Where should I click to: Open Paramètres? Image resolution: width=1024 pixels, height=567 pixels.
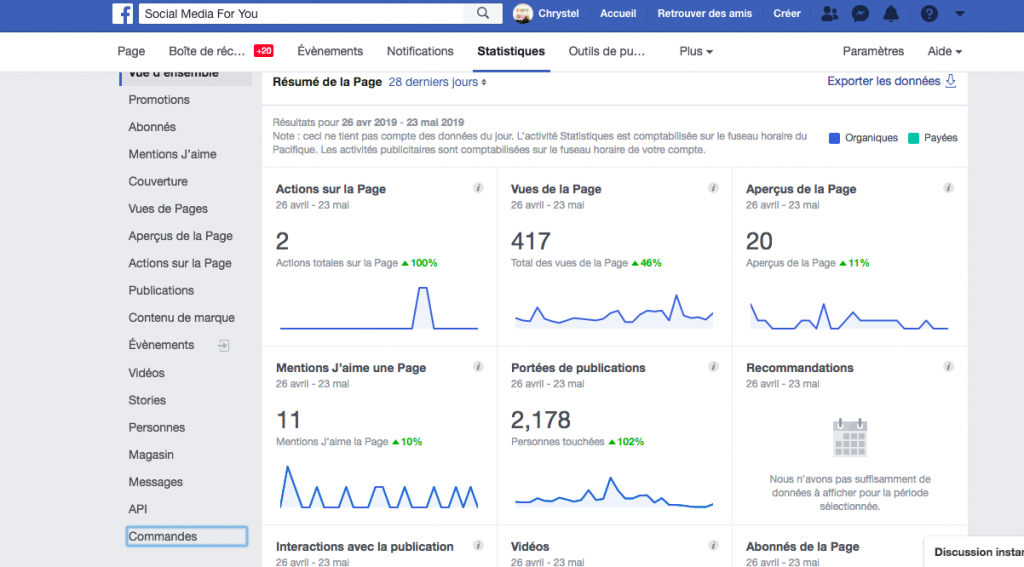(x=873, y=51)
